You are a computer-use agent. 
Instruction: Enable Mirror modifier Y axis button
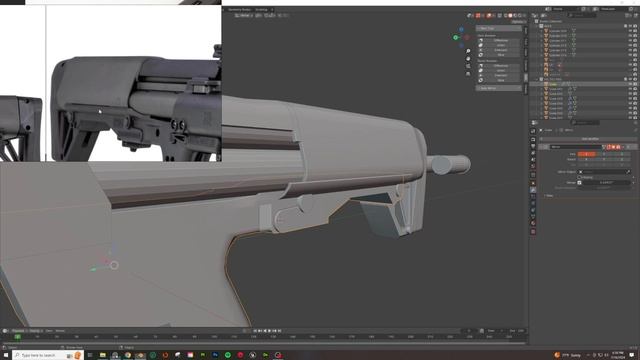(x=604, y=154)
